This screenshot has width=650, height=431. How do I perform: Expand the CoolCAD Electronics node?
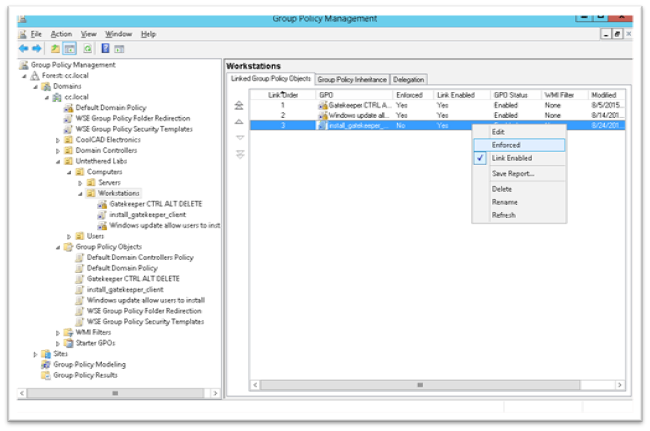(x=58, y=139)
